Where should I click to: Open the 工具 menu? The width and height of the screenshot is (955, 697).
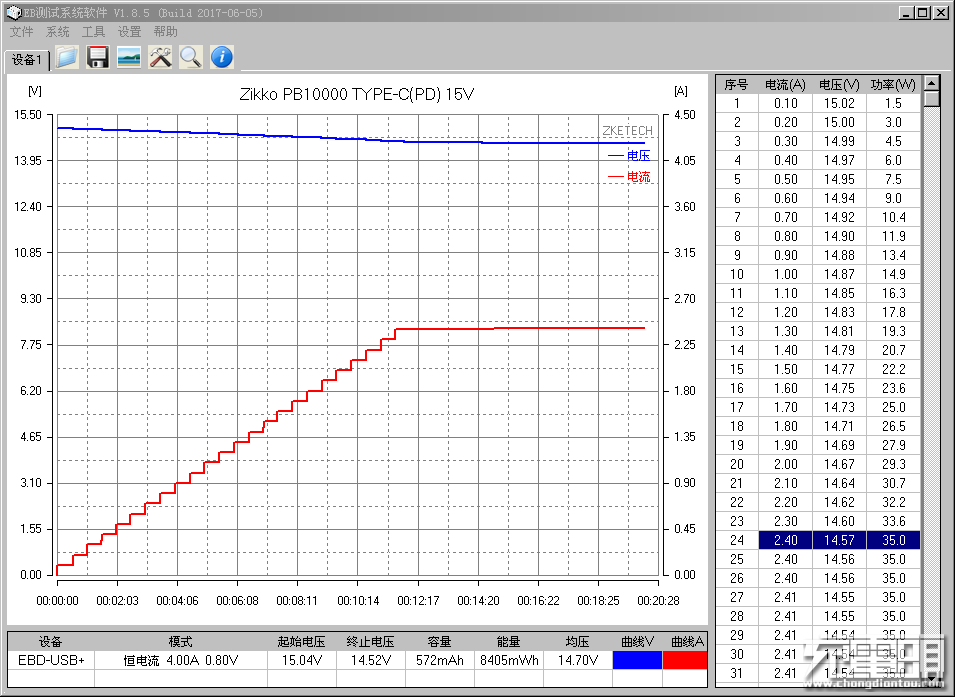[x=93, y=32]
